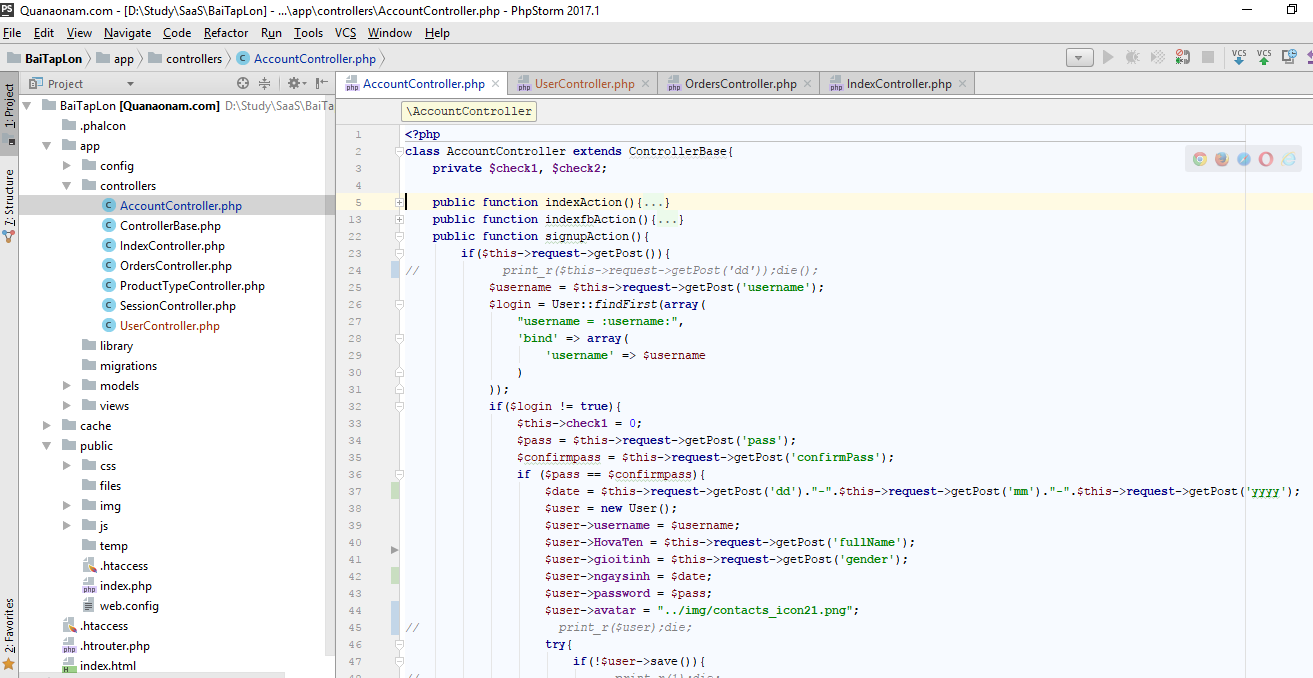The width and height of the screenshot is (1313, 678).
Task: Open SessionController.php in the project tree
Action: tap(177, 306)
